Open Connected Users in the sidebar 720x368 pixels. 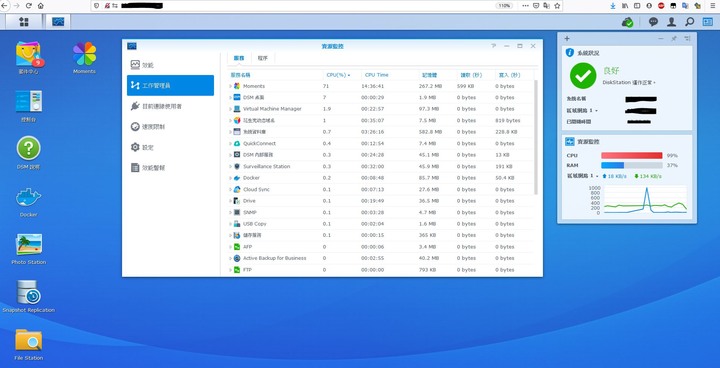[x=170, y=106]
